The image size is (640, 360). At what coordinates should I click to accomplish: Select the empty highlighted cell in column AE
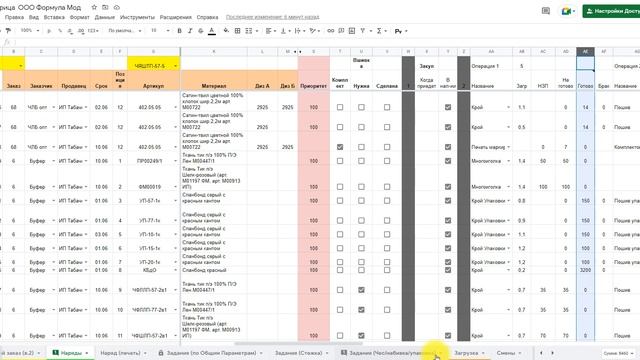coord(585,63)
